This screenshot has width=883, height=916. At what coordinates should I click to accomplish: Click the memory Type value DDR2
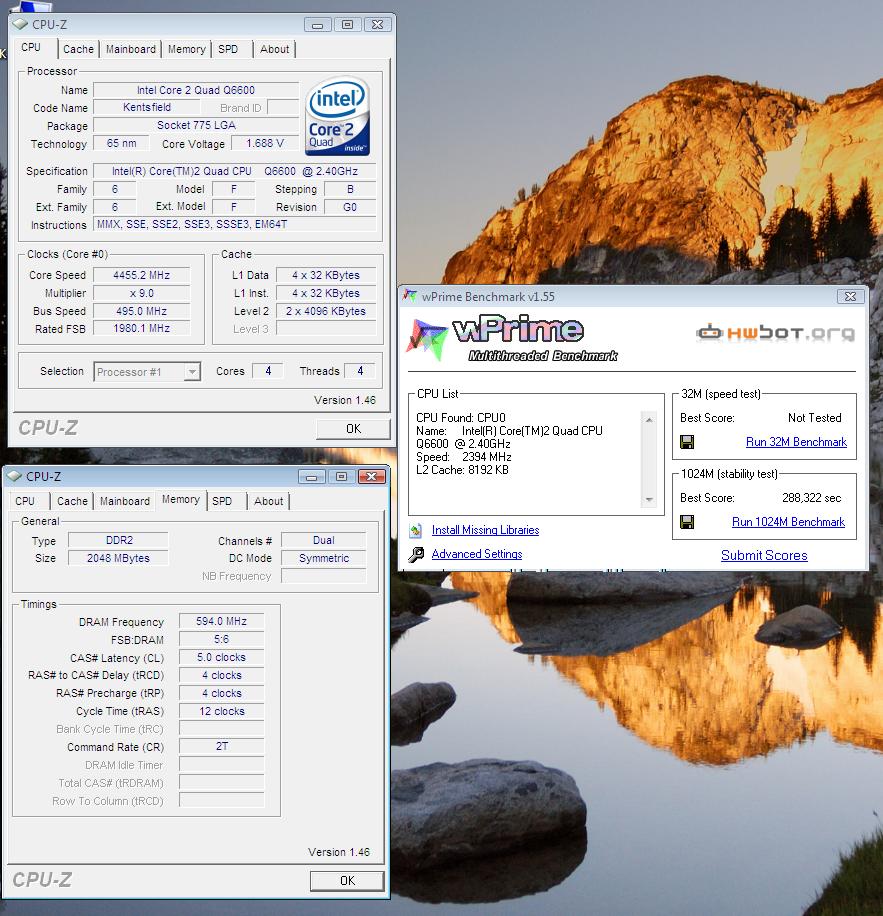coord(119,540)
